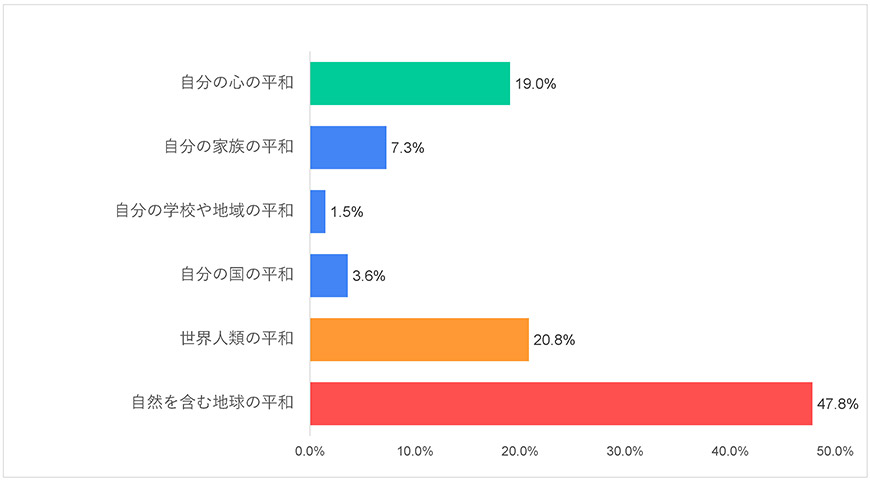This screenshot has width=870, height=481.
Task: Select the blue 自分の家族の平和 bar
Action: (x=348, y=147)
